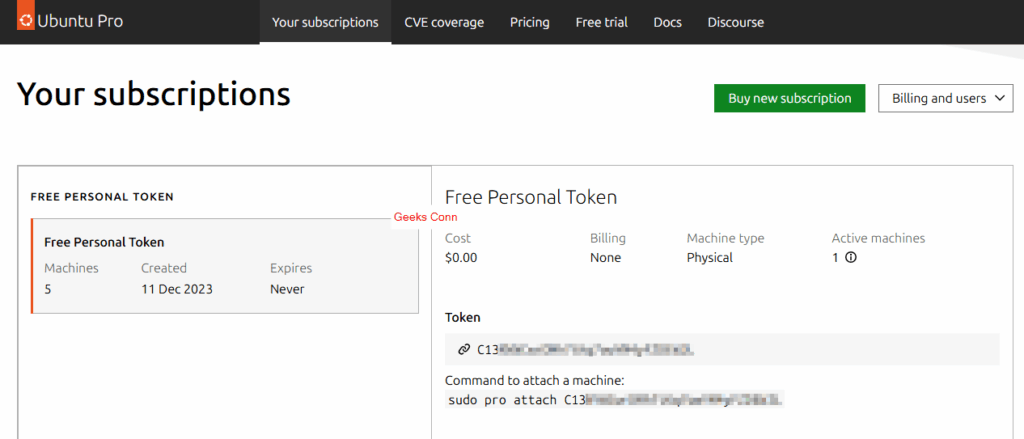1024x439 pixels.
Task: Click the FREE PERSONAL TOKEN section label
Action: (x=102, y=197)
